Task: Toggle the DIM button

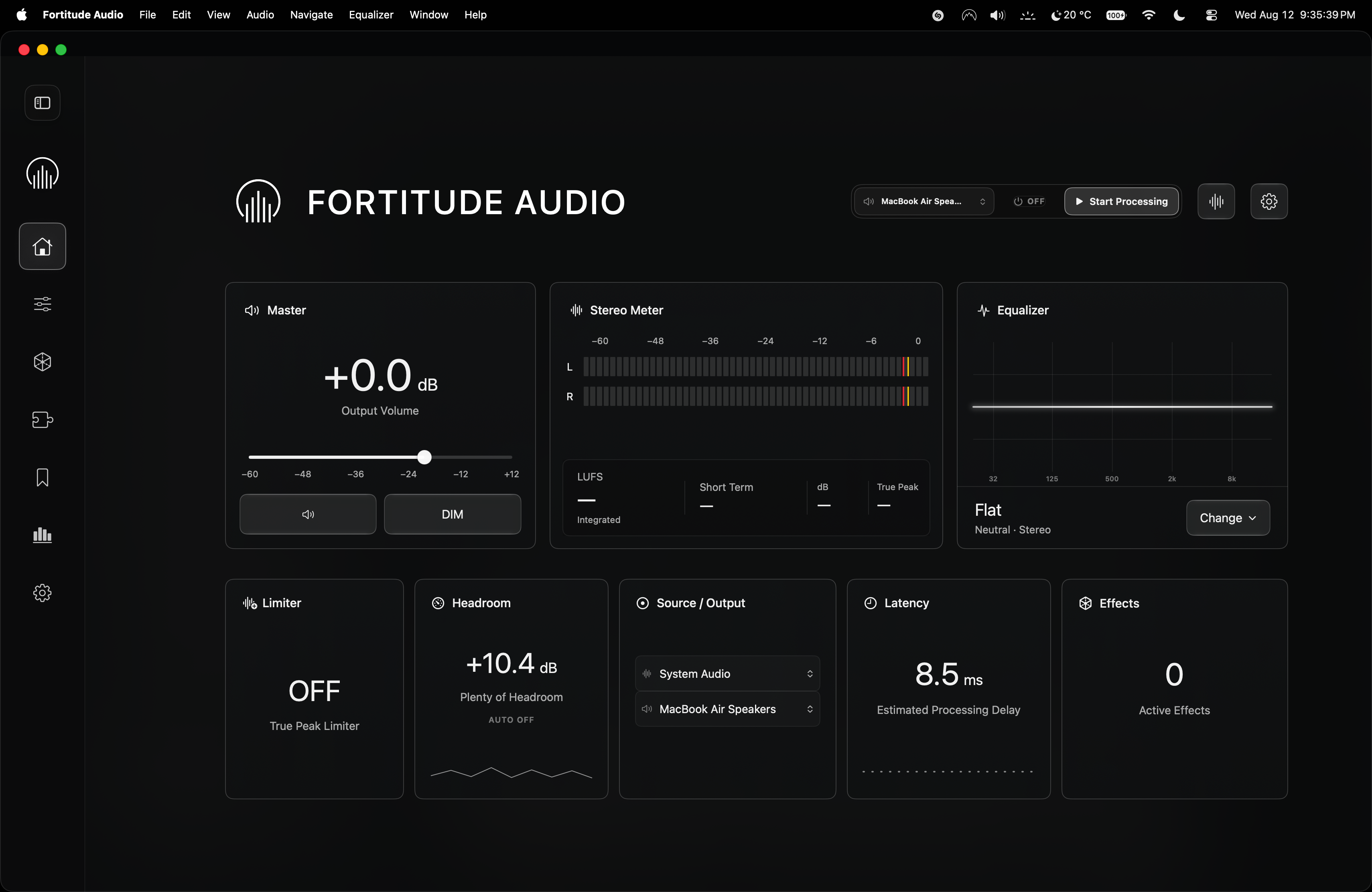Action: tap(452, 513)
